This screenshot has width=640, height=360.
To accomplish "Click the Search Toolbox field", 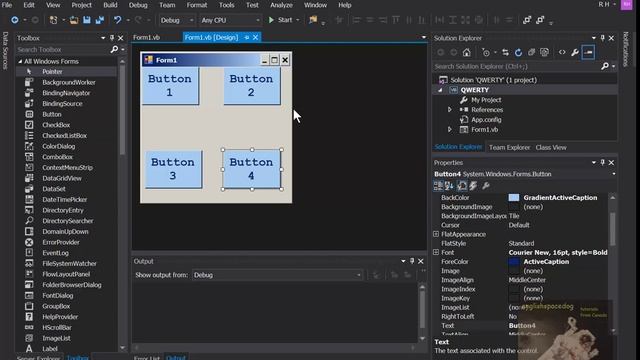I will 62,49.
